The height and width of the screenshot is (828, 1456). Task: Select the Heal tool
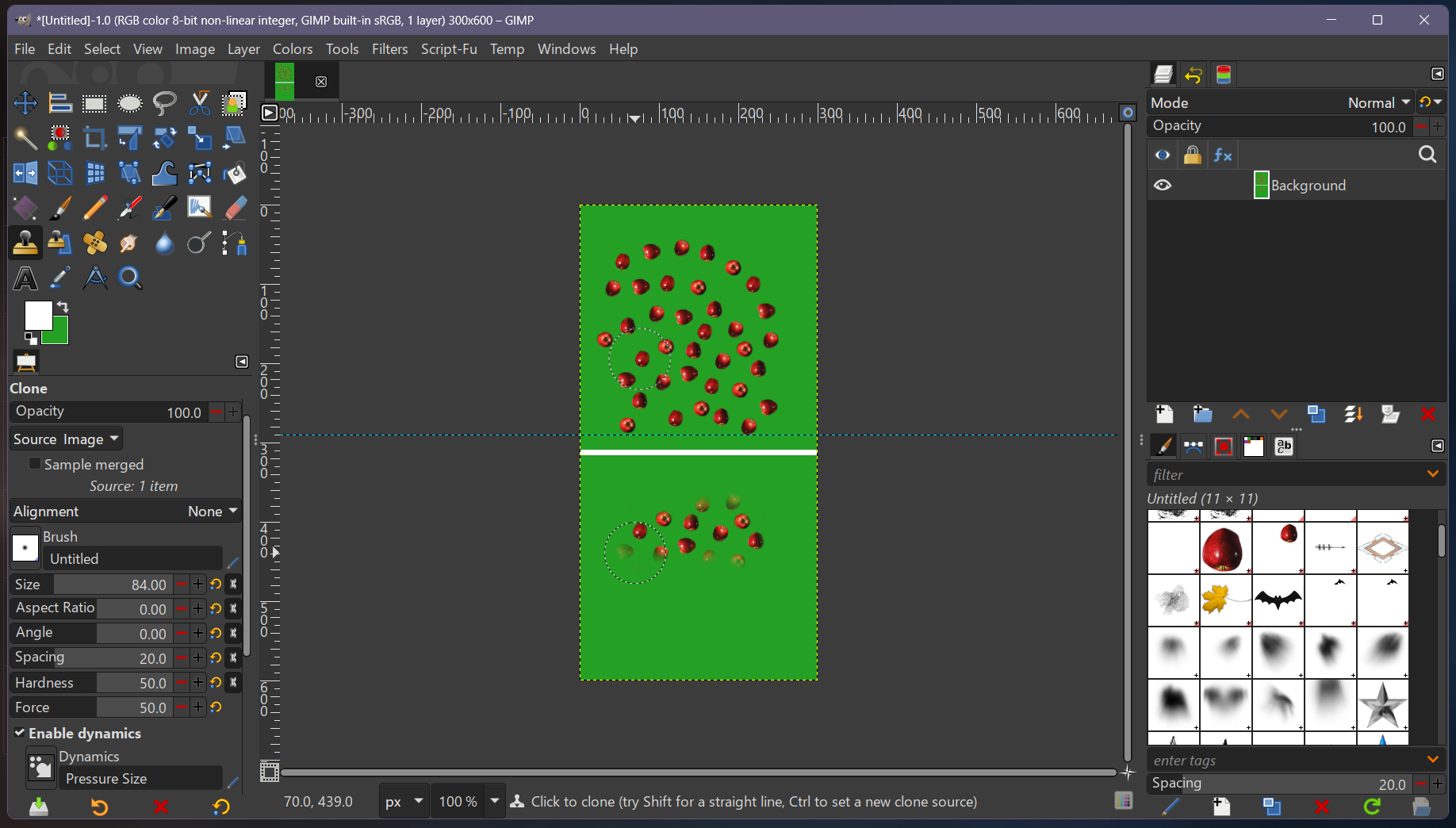[94, 243]
